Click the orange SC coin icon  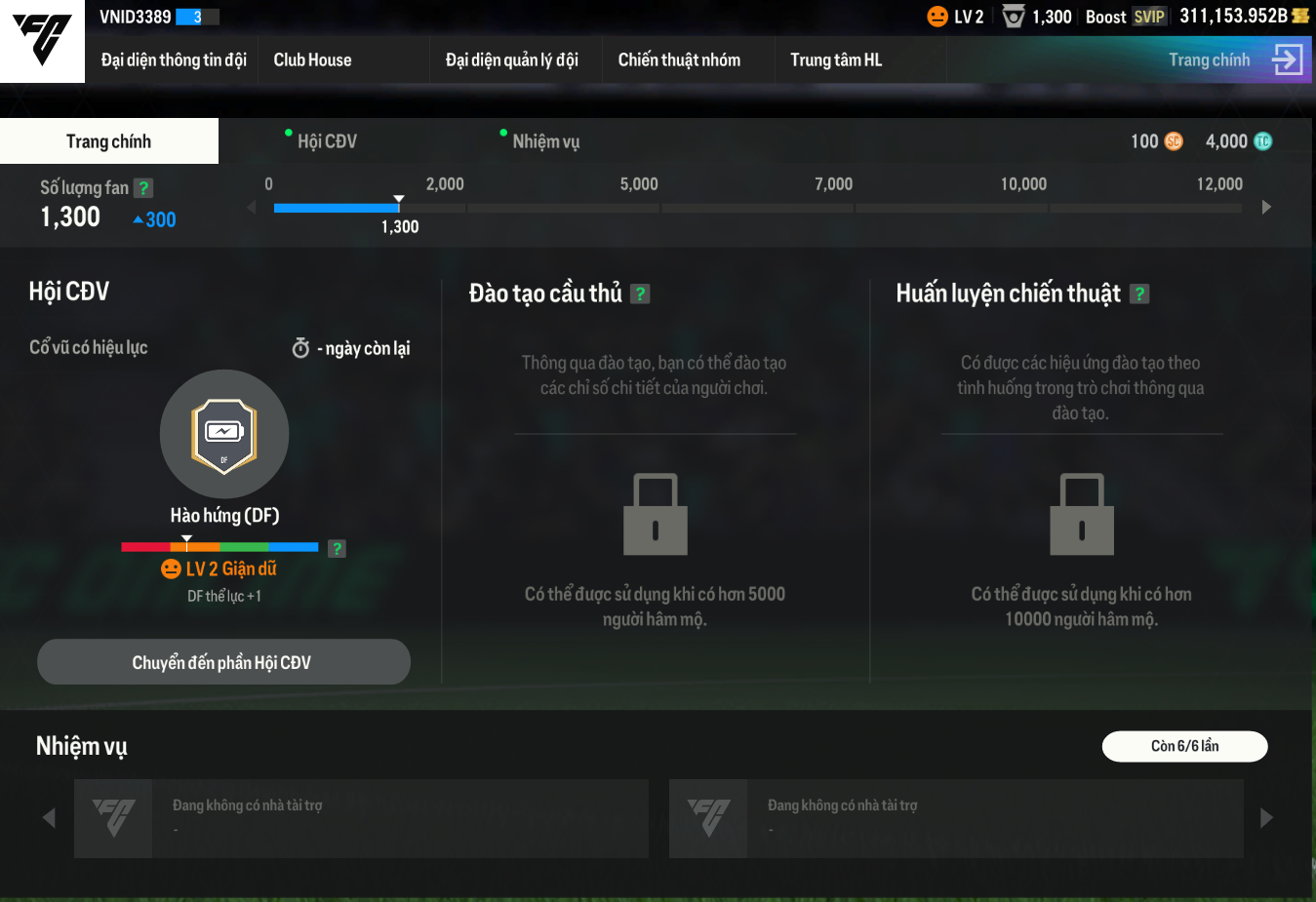point(1174,141)
